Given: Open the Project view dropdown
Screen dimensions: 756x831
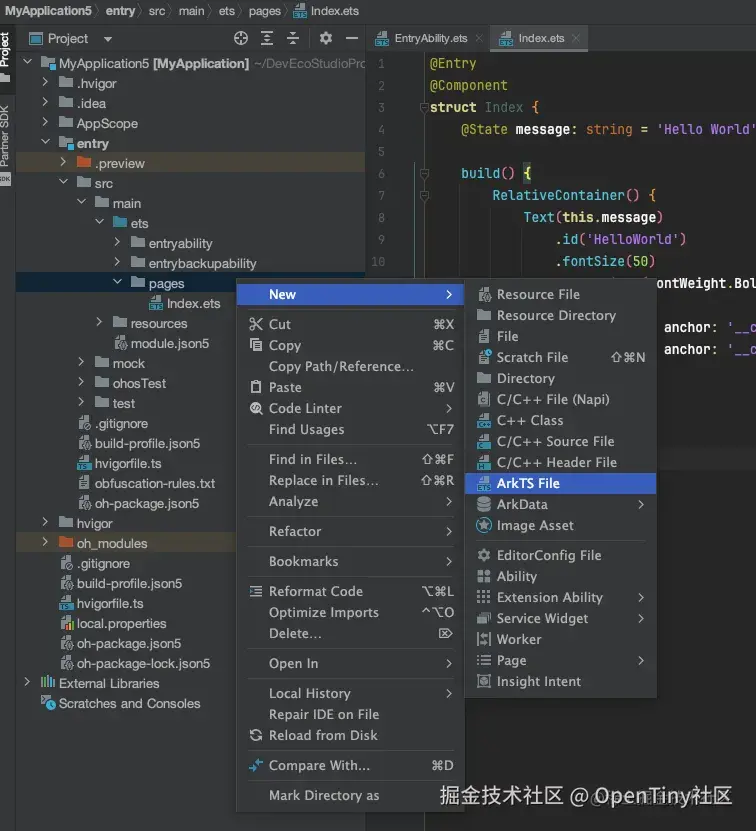Looking at the screenshot, I should [108, 39].
